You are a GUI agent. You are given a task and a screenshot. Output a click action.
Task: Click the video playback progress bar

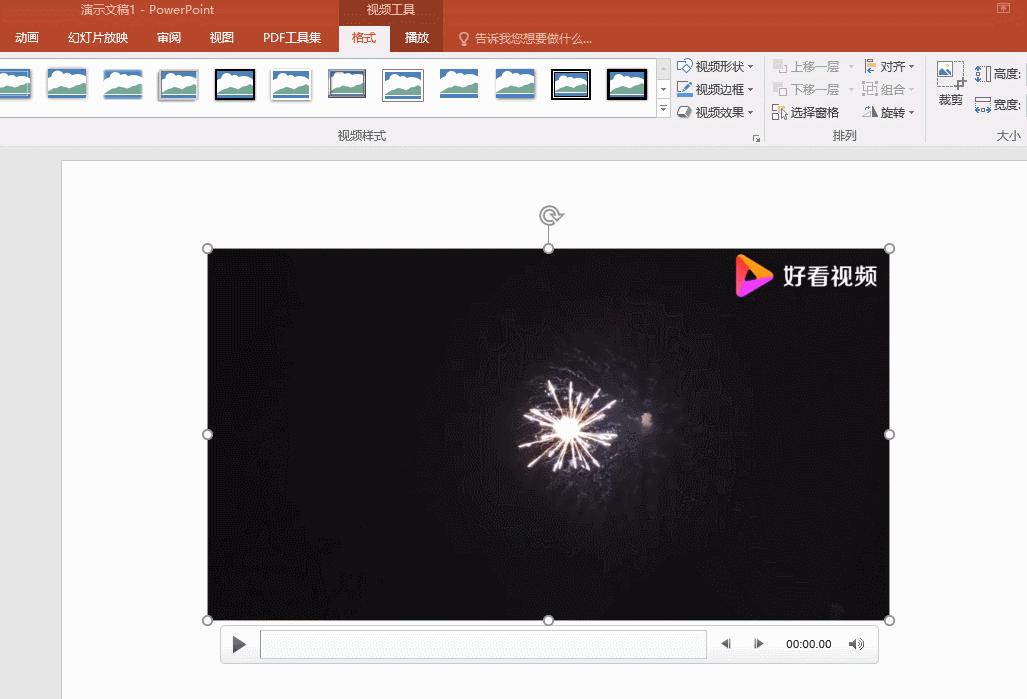(x=483, y=644)
